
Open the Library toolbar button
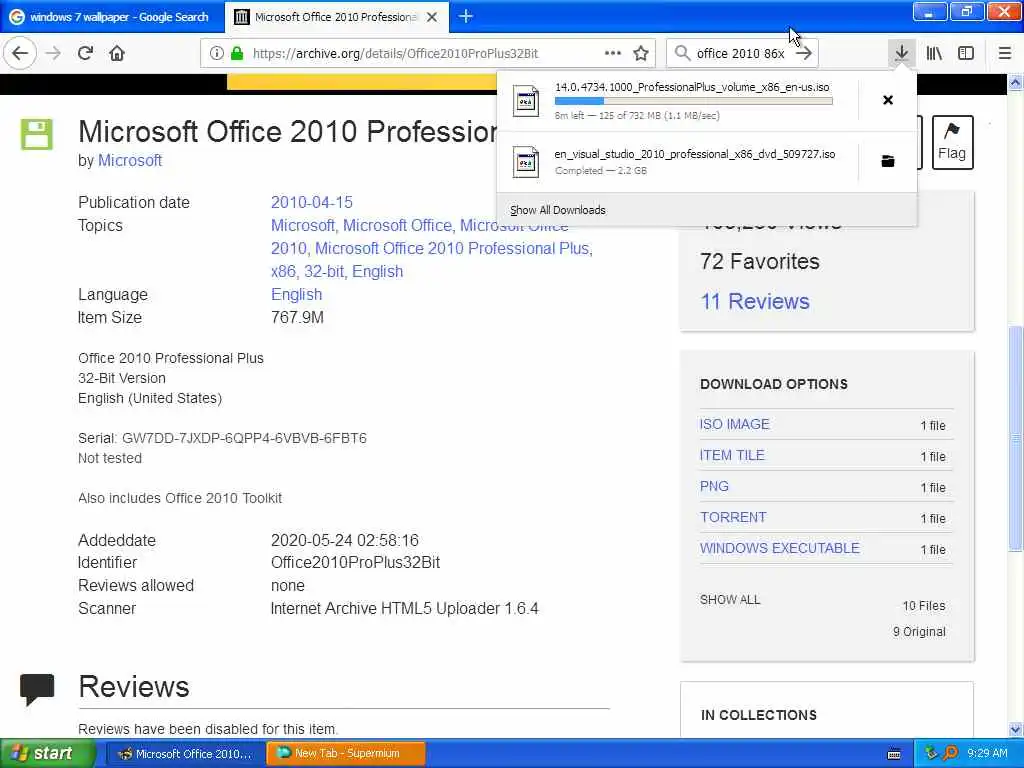[934, 53]
